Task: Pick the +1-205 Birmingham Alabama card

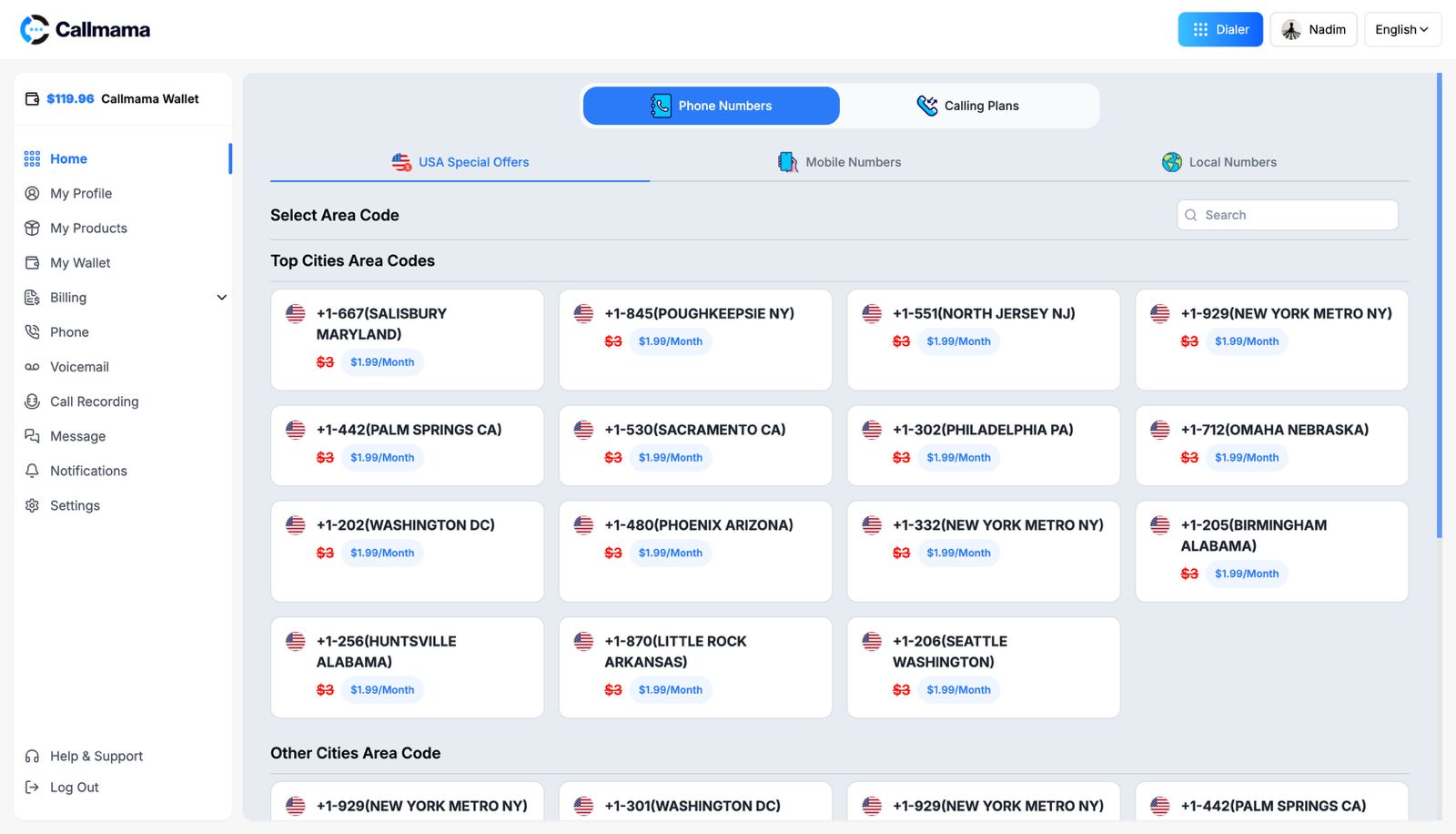Action: [x=1272, y=551]
